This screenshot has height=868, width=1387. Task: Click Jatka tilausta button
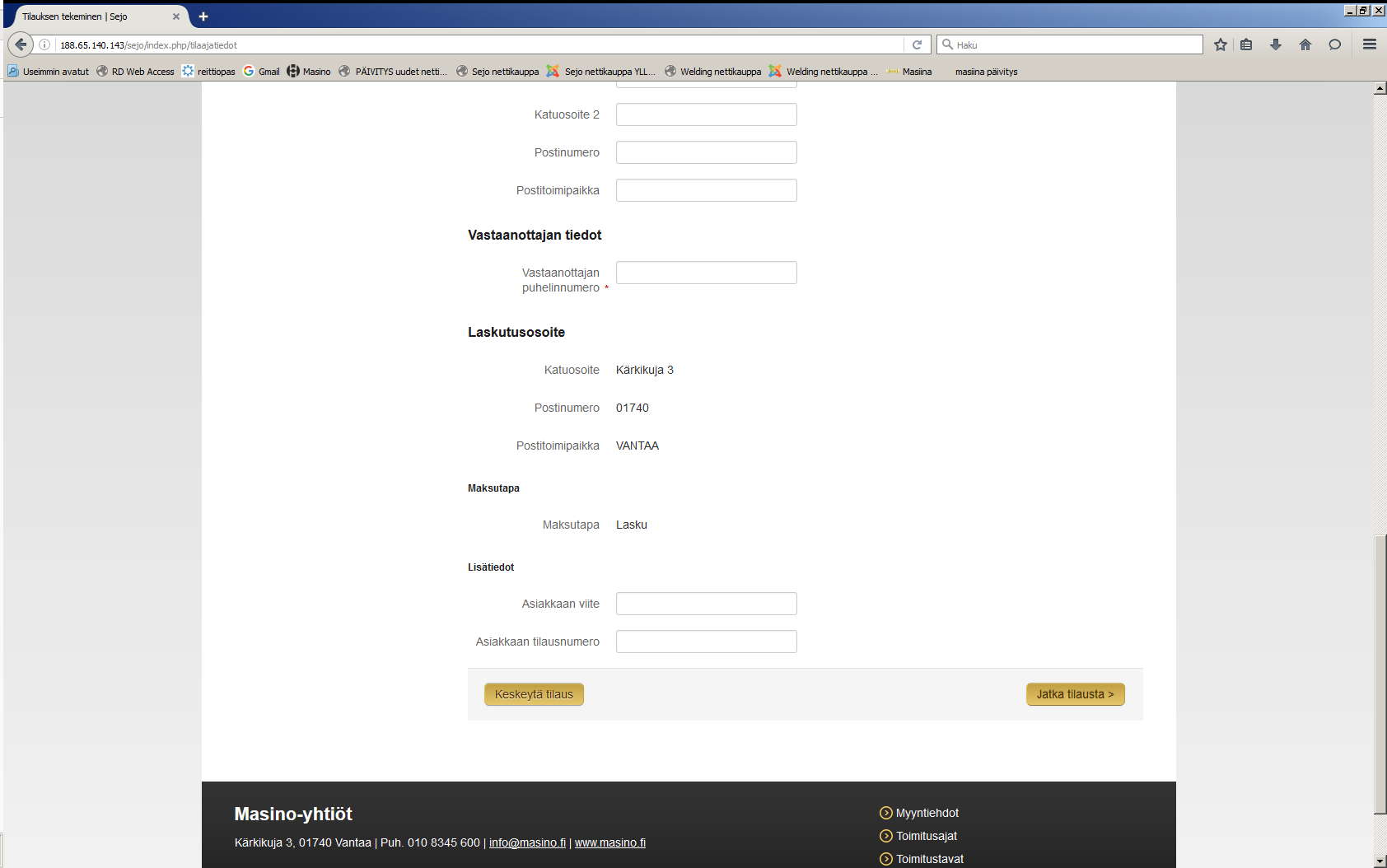(1075, 694)
